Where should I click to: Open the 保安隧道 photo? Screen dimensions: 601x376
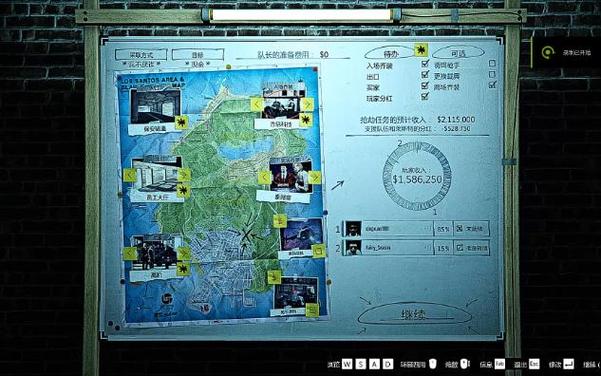155,106
